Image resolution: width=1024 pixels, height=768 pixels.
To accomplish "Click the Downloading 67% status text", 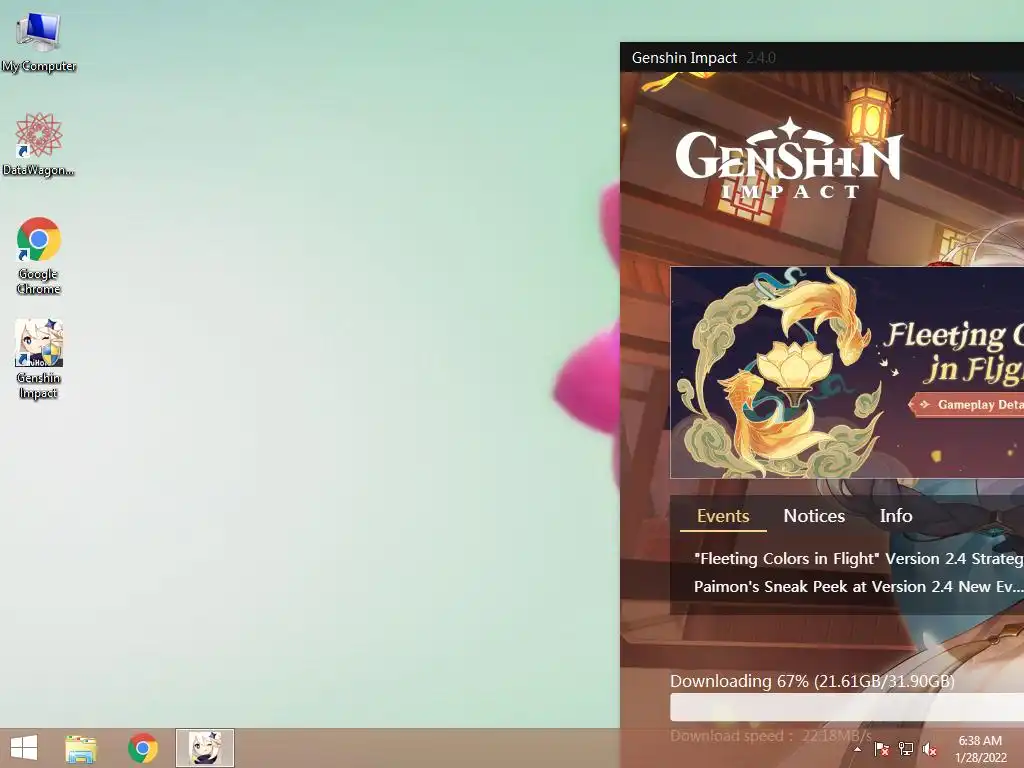I will [812, 681].
